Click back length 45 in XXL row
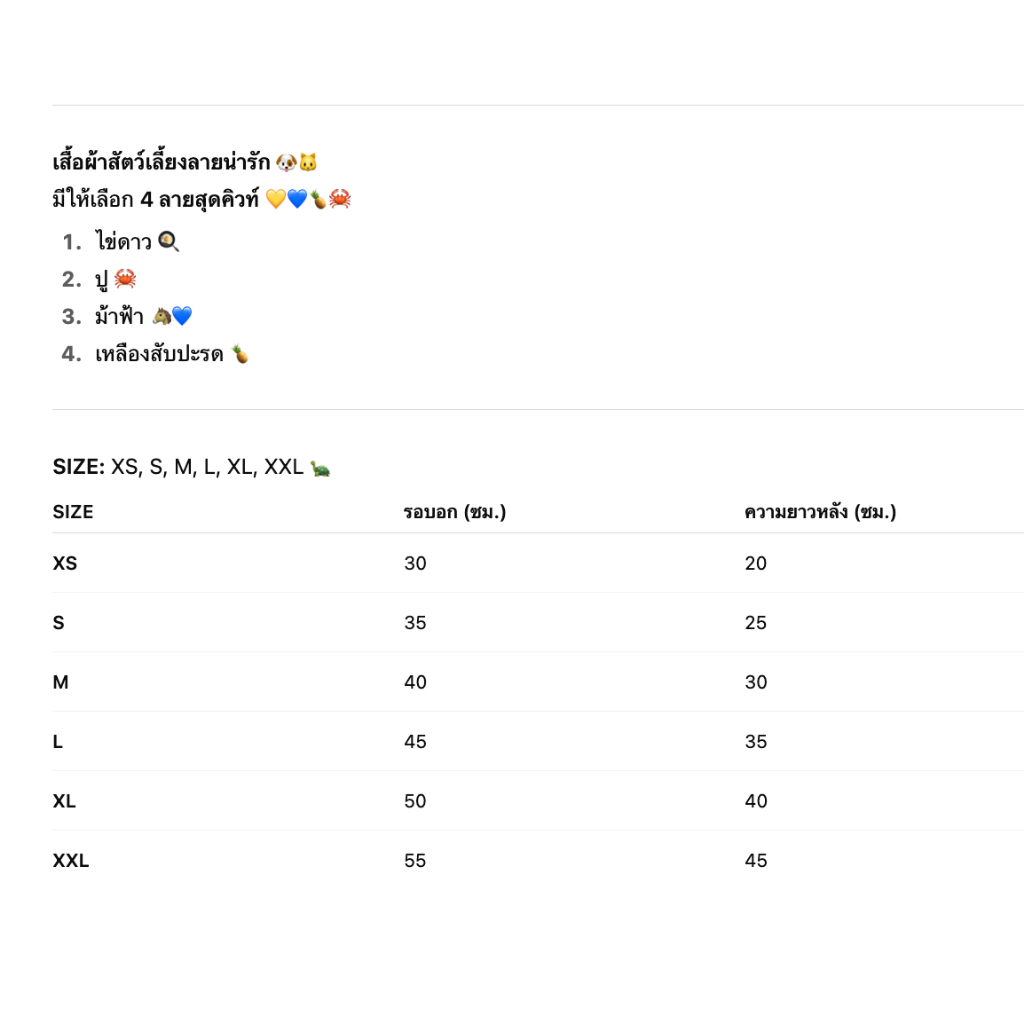Image resolution: width=1024 pixels, height=1024 pixels. [756, 861]
